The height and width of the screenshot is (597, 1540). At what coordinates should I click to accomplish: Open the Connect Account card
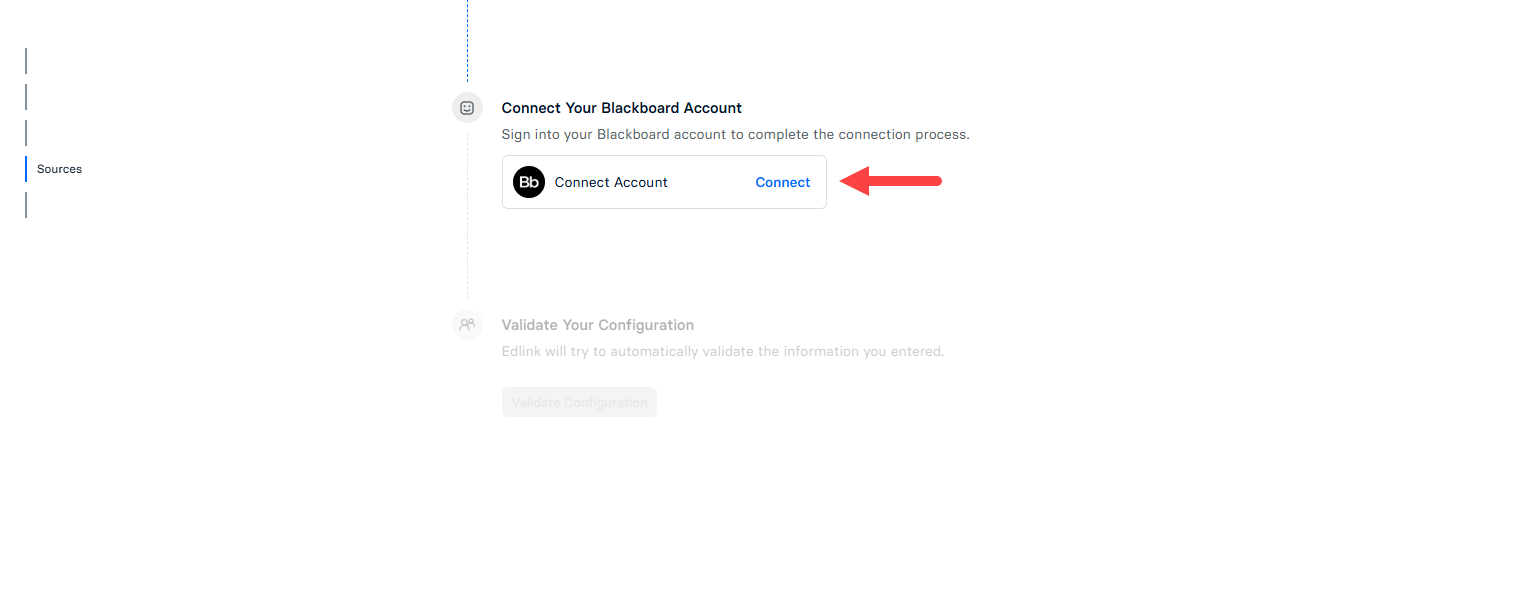coord(663,182)
